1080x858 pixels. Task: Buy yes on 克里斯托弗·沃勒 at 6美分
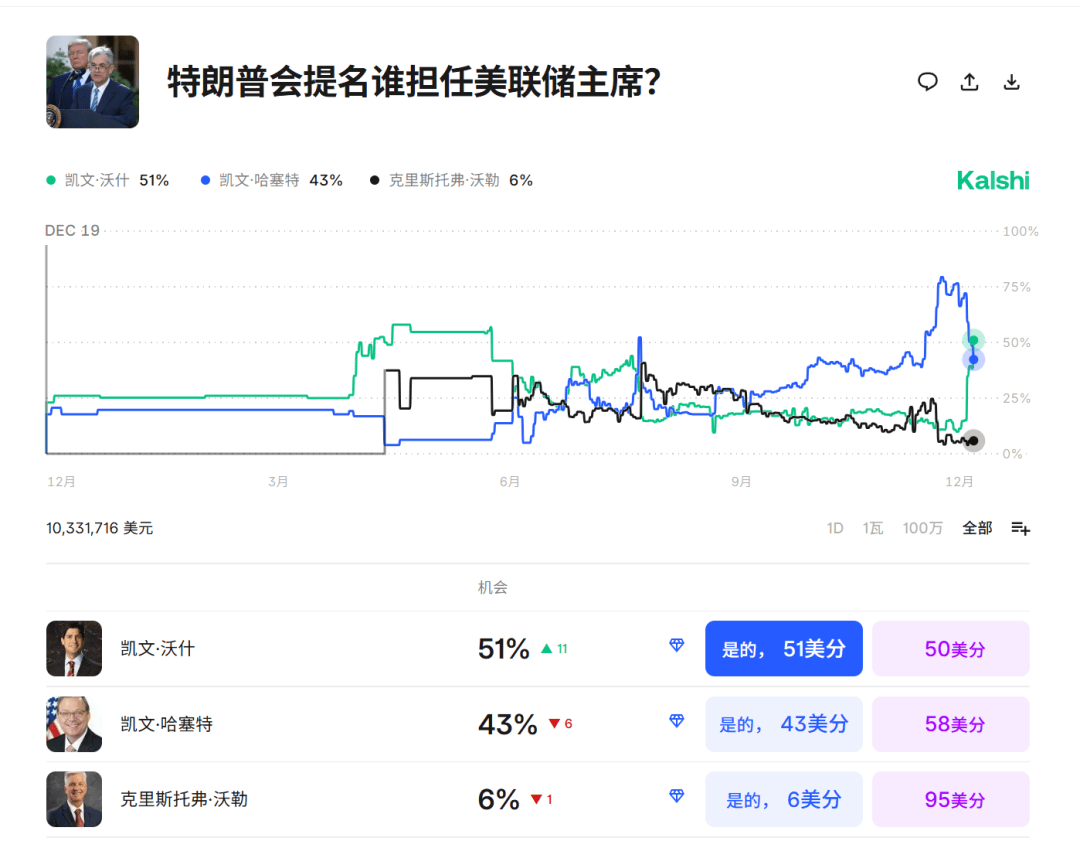pyautogui.click(x=784, y=798)
